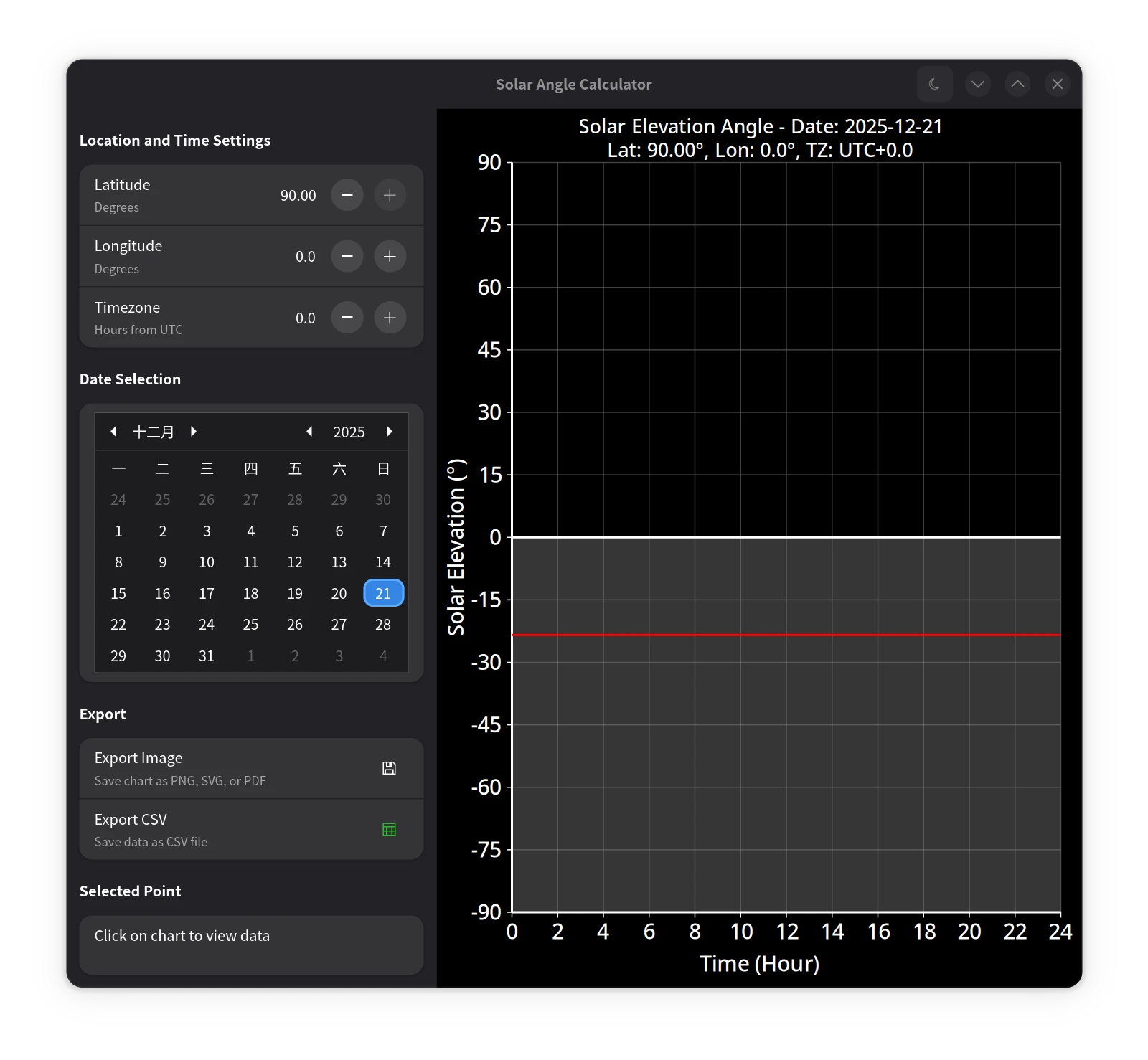This screenshot has height=1060, width=1148.
Task: Increase the Longitude value with plus button
Action: tap(390, 257)
